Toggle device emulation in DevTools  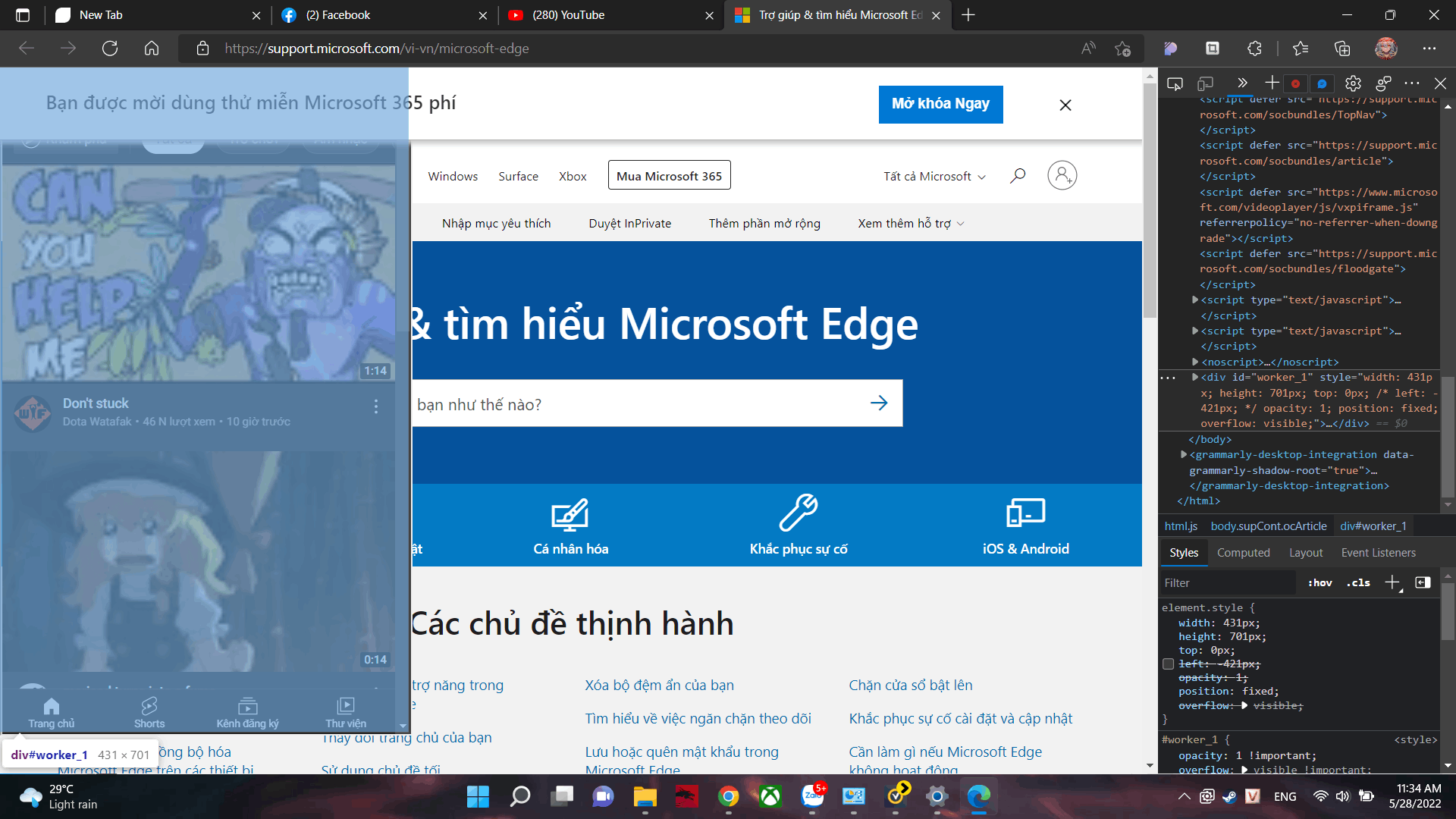(x=1205, y=83)
